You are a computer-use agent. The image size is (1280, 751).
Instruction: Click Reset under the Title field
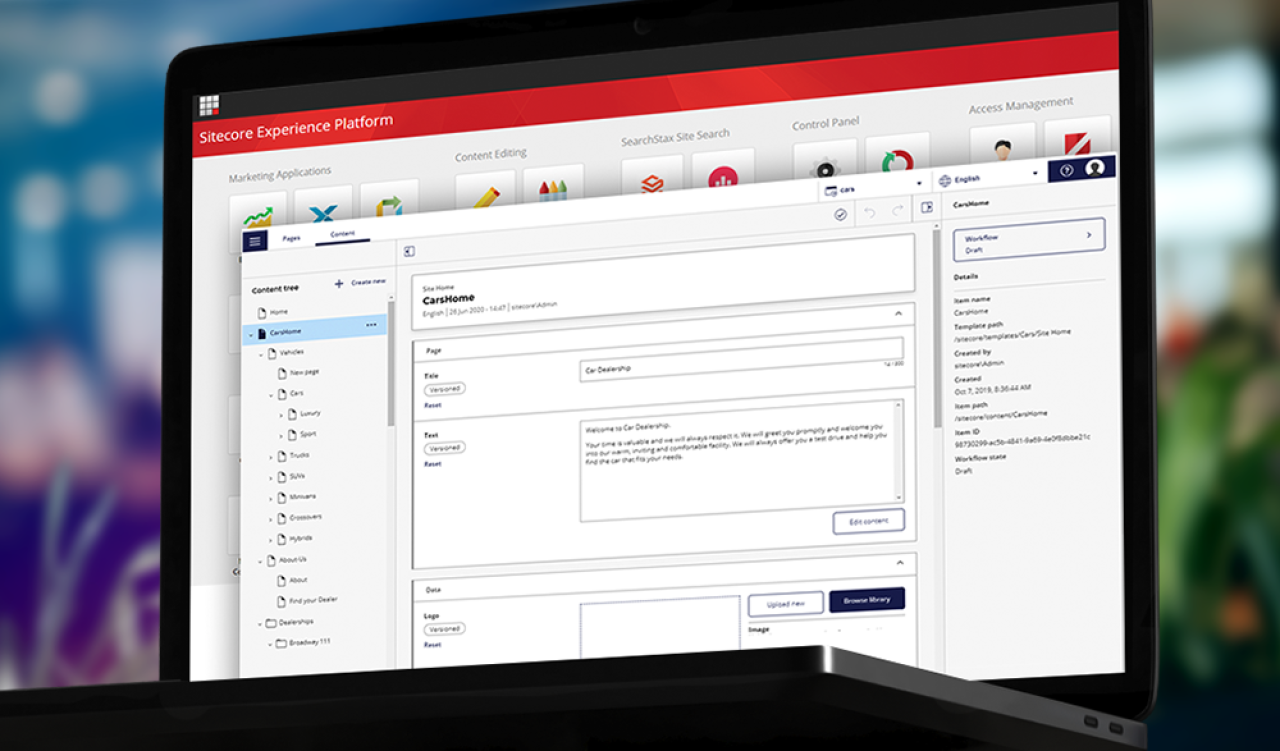click(x=432, y=405)
